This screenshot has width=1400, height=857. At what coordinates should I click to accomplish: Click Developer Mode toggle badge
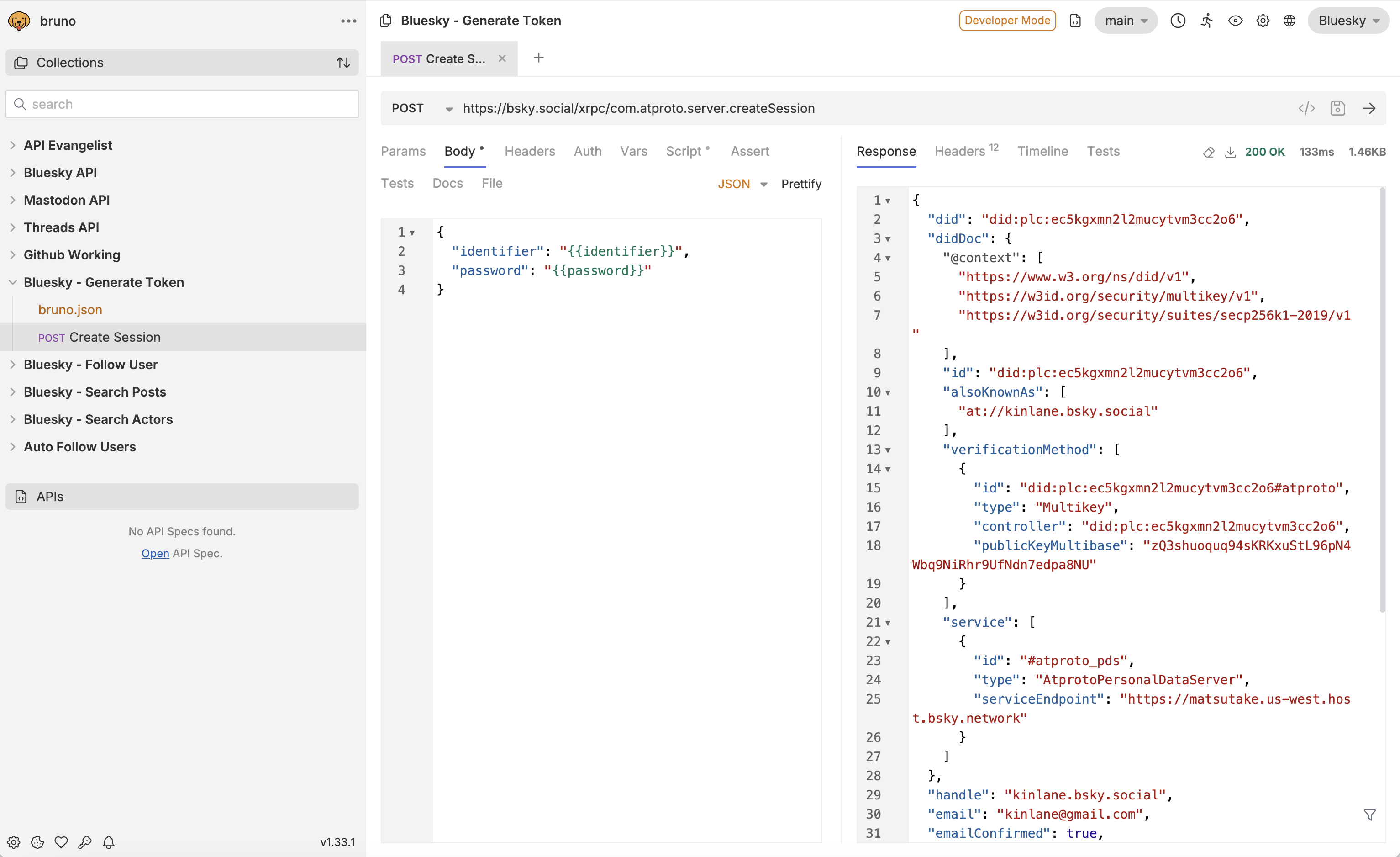(x=1007, y=21)
